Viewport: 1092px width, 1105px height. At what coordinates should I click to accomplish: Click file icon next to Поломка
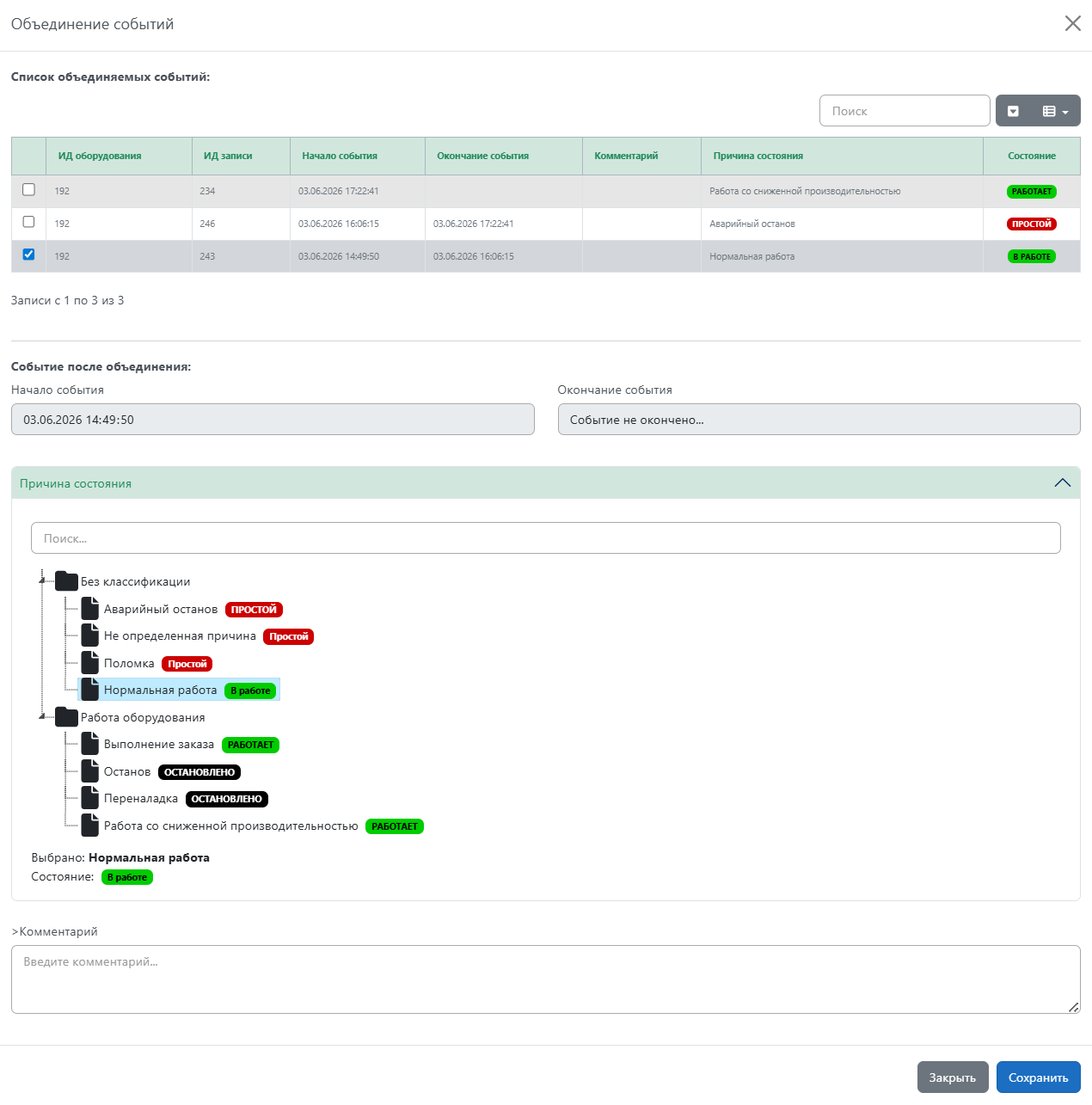(90, 663)
